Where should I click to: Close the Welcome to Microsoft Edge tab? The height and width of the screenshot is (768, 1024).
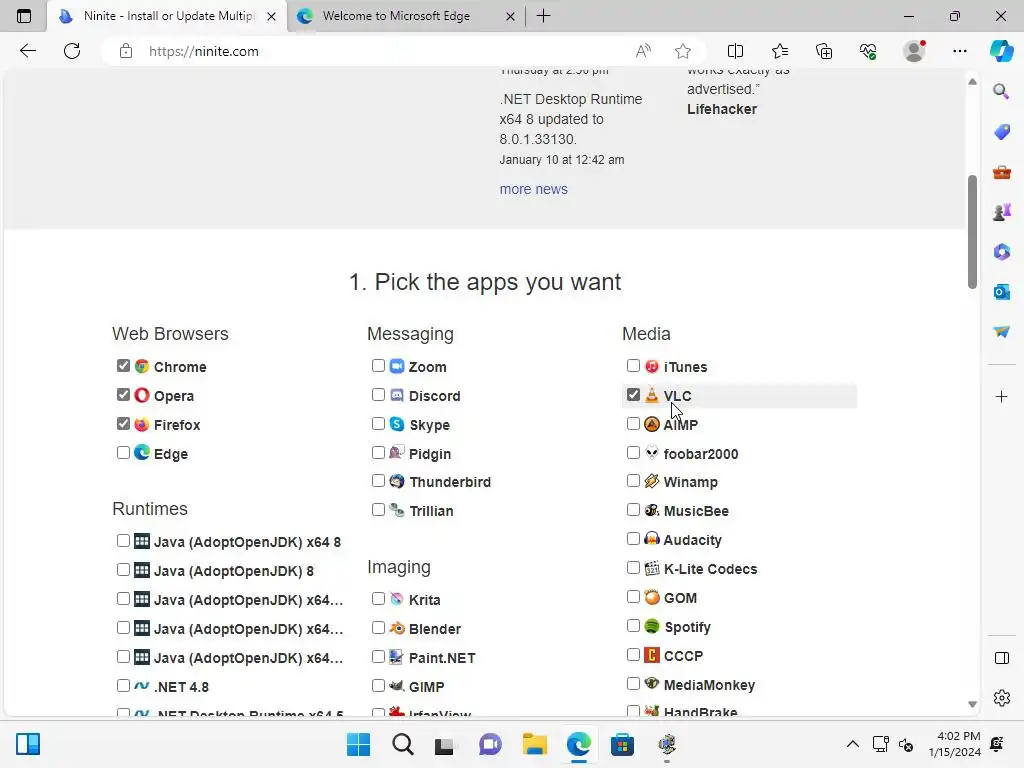(510, 16)
